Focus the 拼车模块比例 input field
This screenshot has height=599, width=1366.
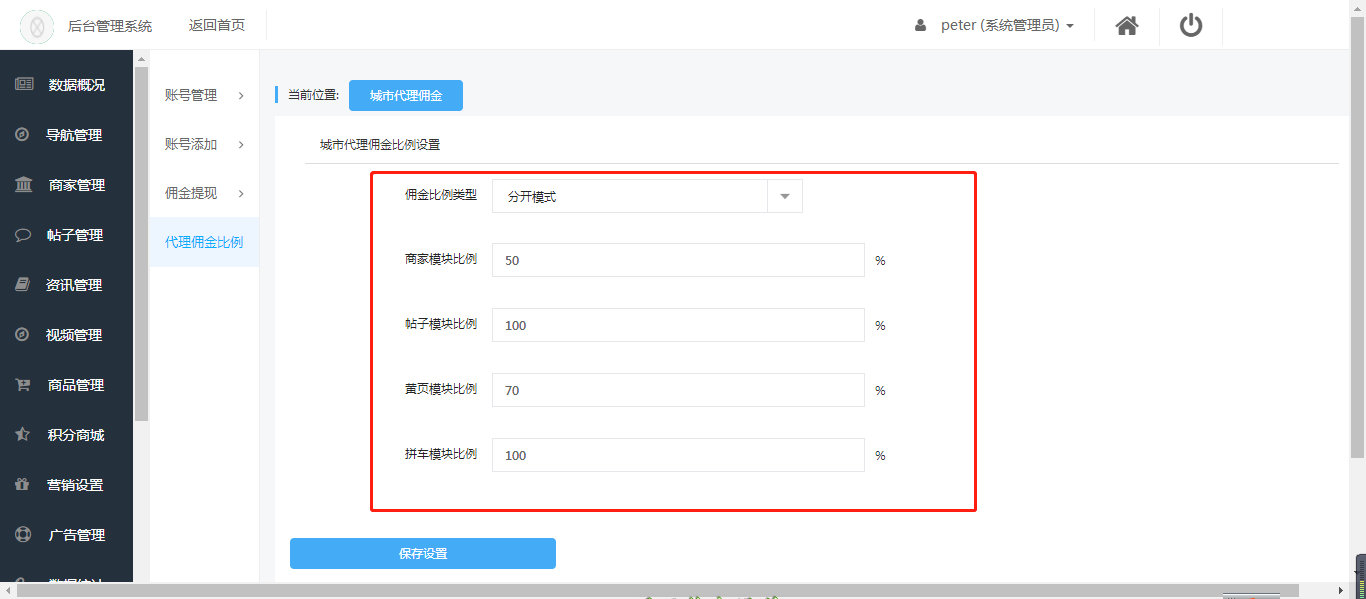pyautogui.click(x=678, y=455)
